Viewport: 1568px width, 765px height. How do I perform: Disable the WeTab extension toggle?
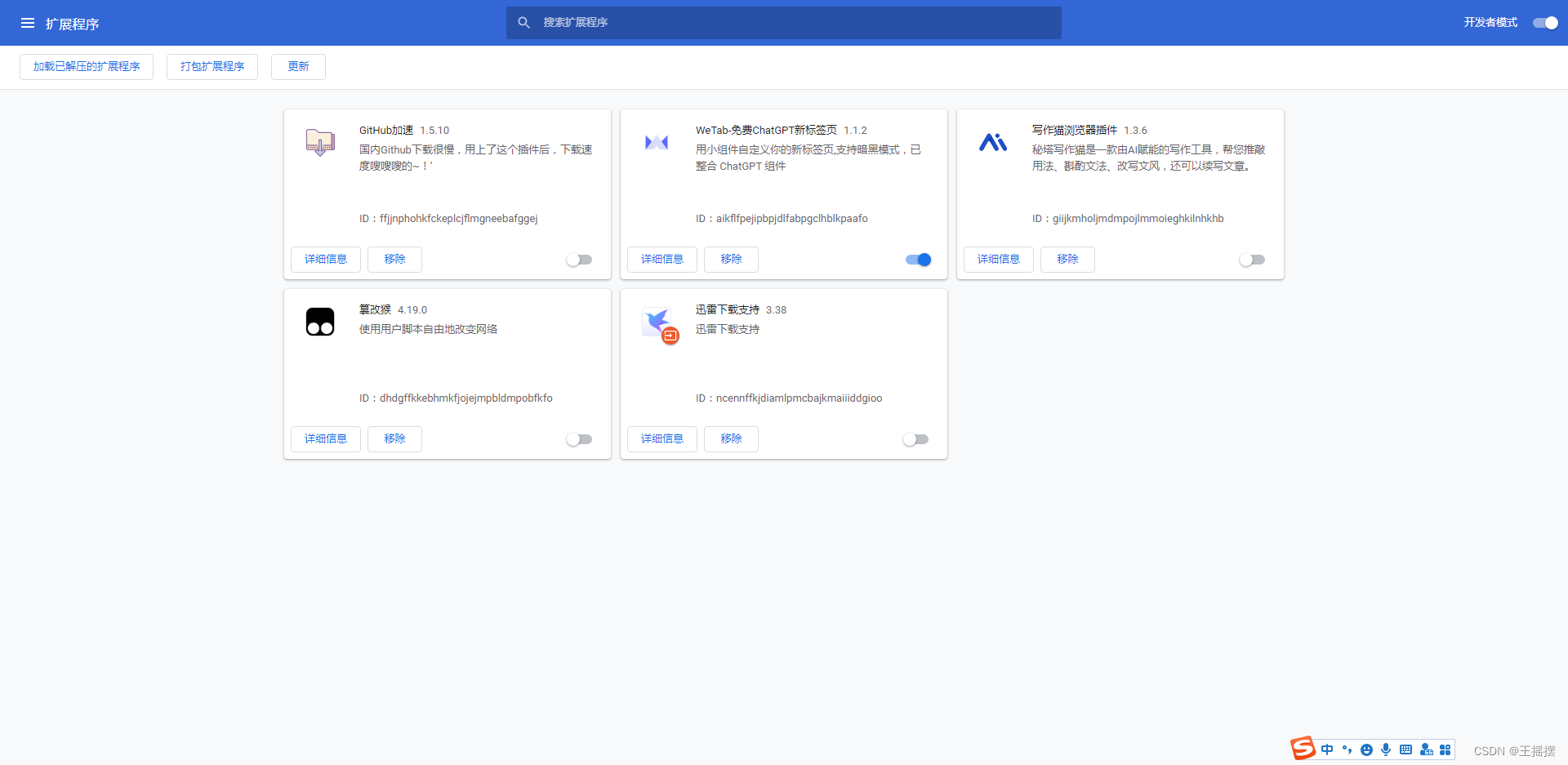tap(917, 260)
